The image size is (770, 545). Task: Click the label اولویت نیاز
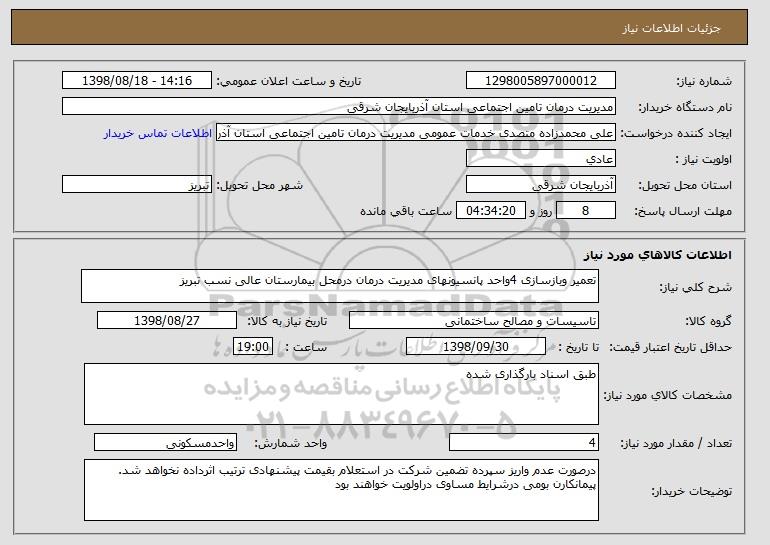point(704,160)
